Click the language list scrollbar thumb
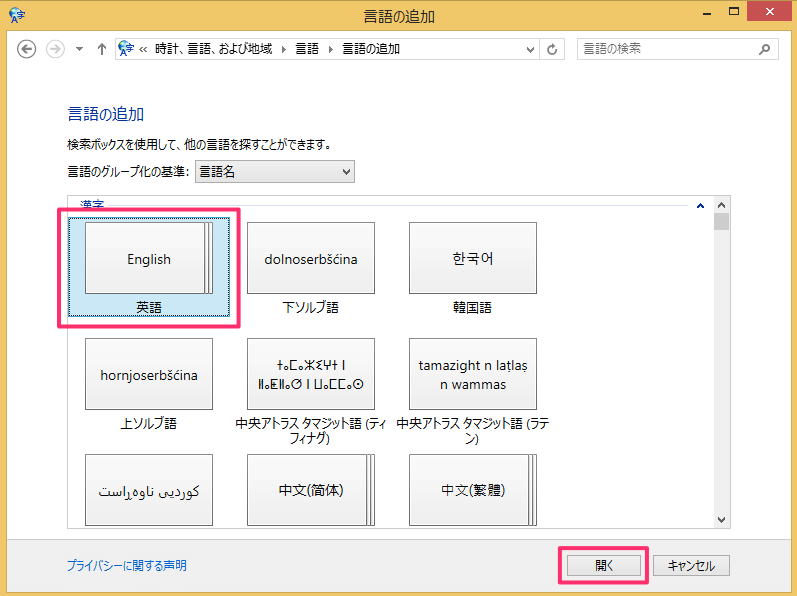Image resolution: width=797 pixels, height=596 pixels. click(721, 222)
